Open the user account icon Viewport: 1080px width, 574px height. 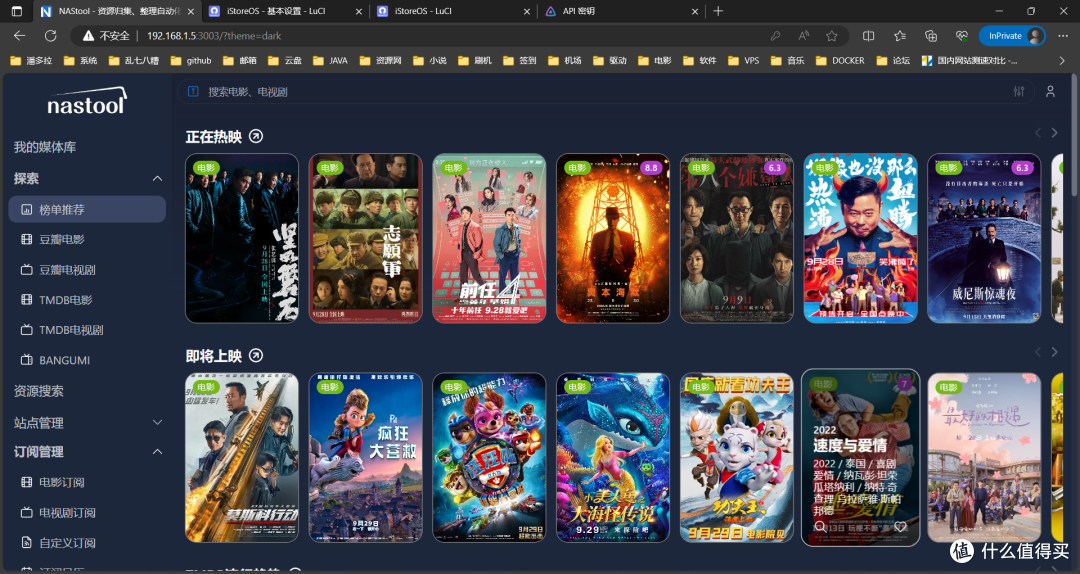(x=1050, y=92)
